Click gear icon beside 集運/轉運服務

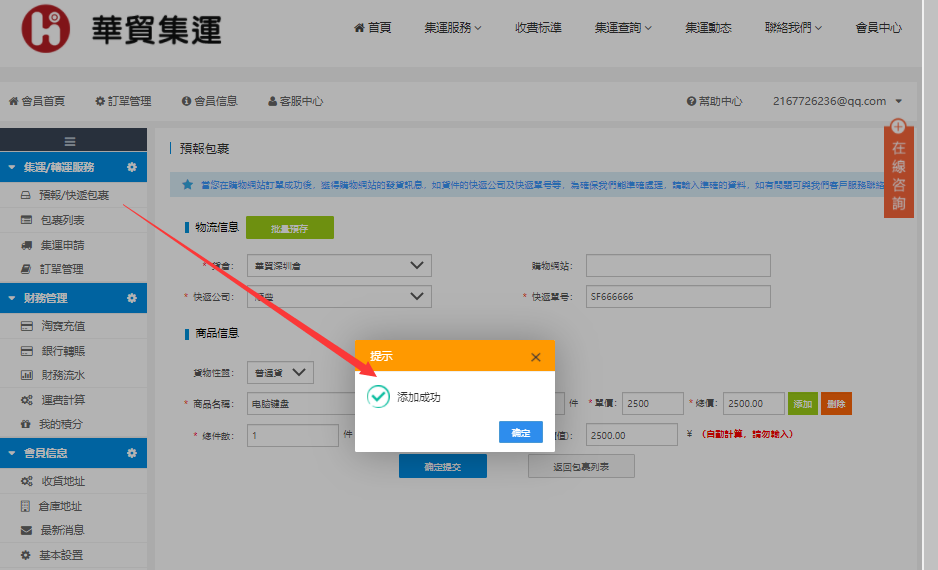pos(132,167)
